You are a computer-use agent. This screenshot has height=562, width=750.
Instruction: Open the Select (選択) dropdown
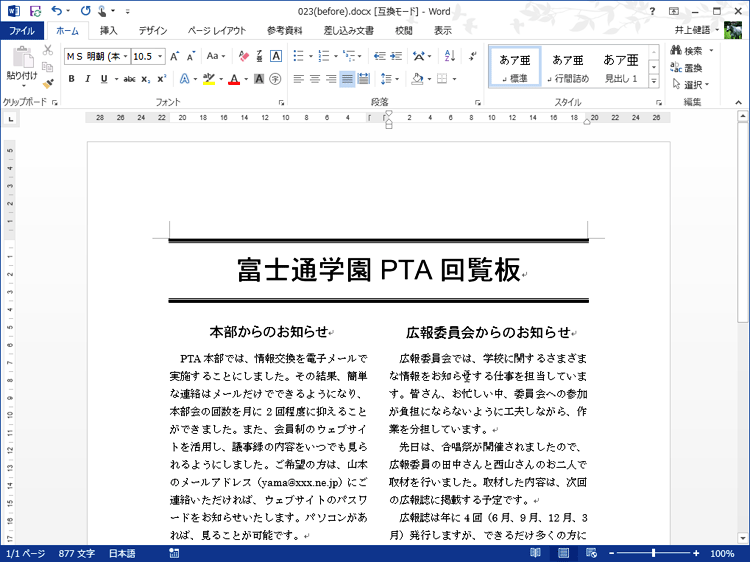coord(691,85)
